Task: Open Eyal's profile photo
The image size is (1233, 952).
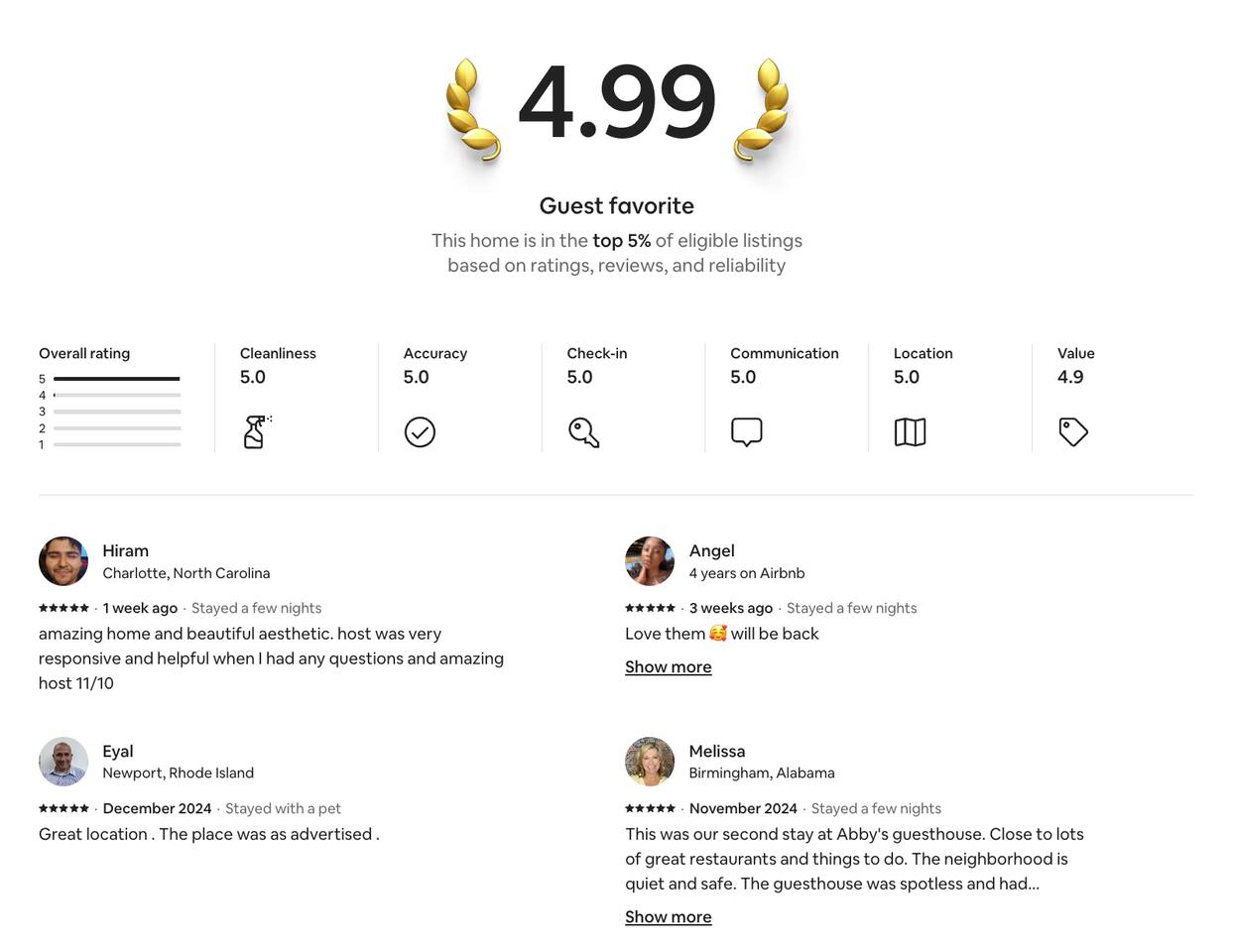Action: pyautogui.click(x=63, y=762)
